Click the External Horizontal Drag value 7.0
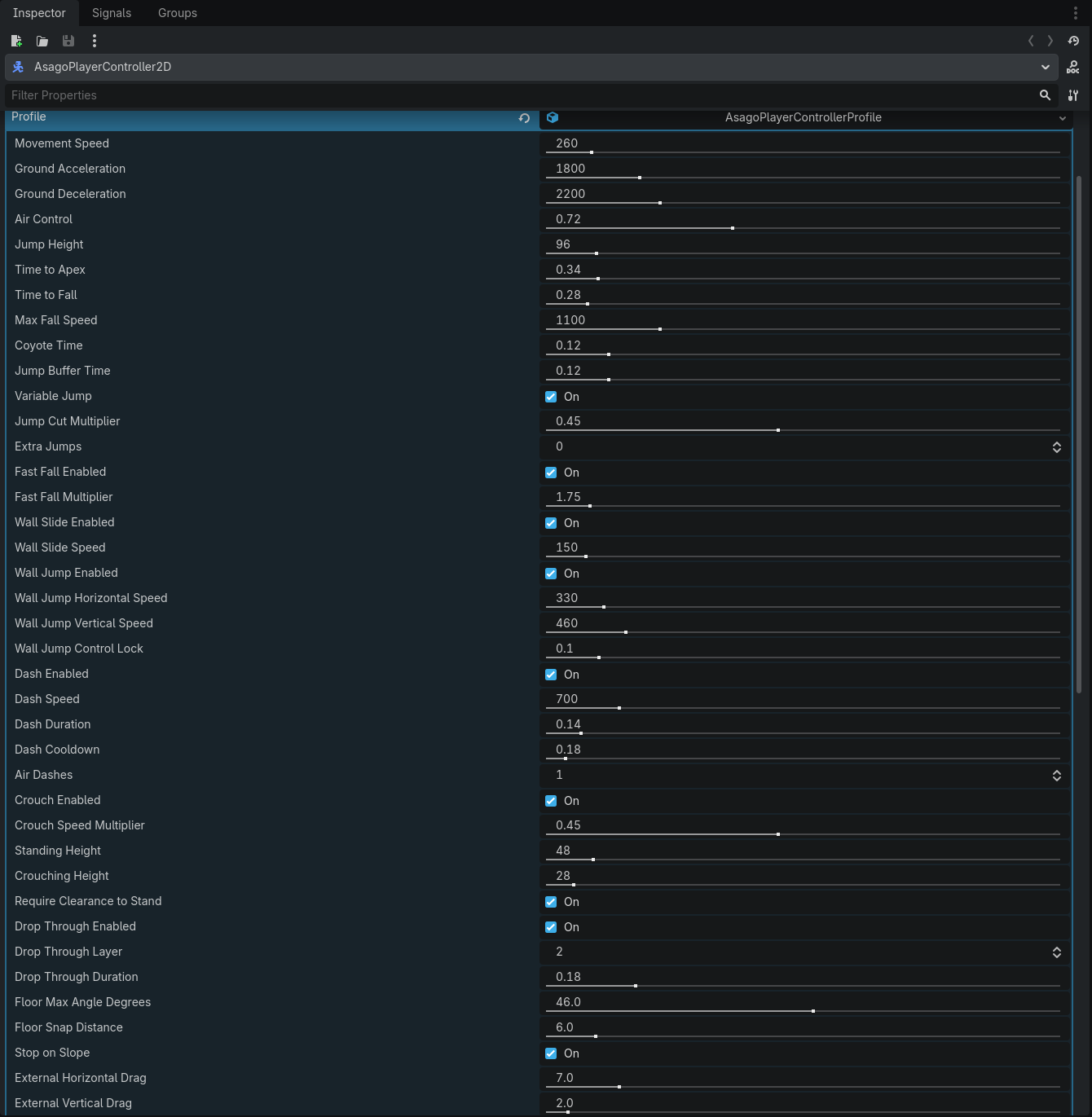Viewport: 1092px width, 1117px height. [x=565, y=1078]
